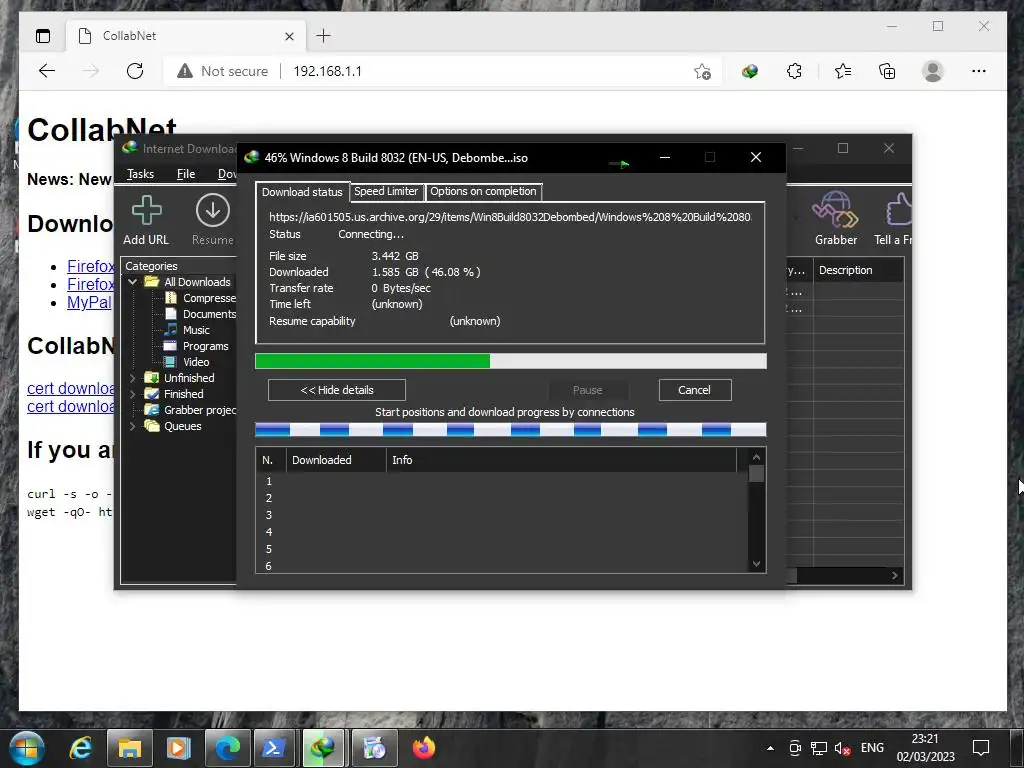1024x768 pixels.
Task: Add this page to favorites star icon
Action: click(702, 71)
